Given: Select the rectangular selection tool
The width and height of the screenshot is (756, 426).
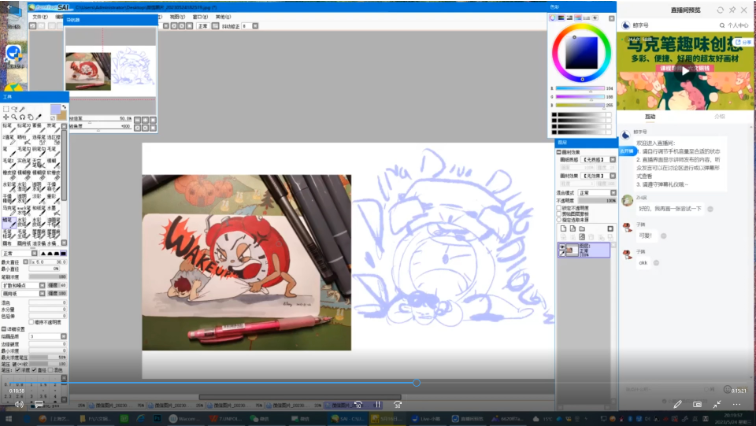Looking at the screenshot, I should tap(6, 109).
